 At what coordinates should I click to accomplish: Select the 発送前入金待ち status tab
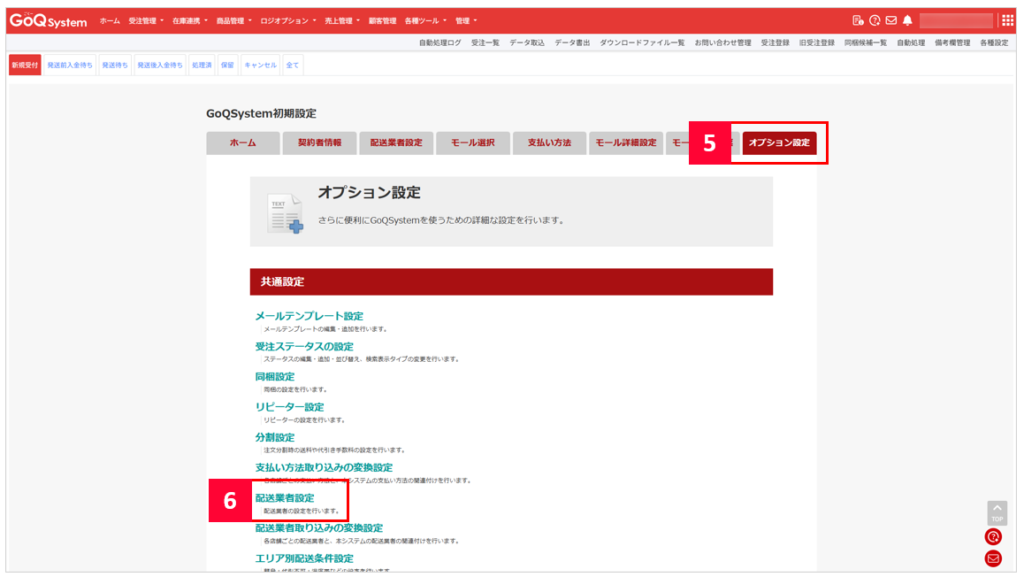pos(70,65)
